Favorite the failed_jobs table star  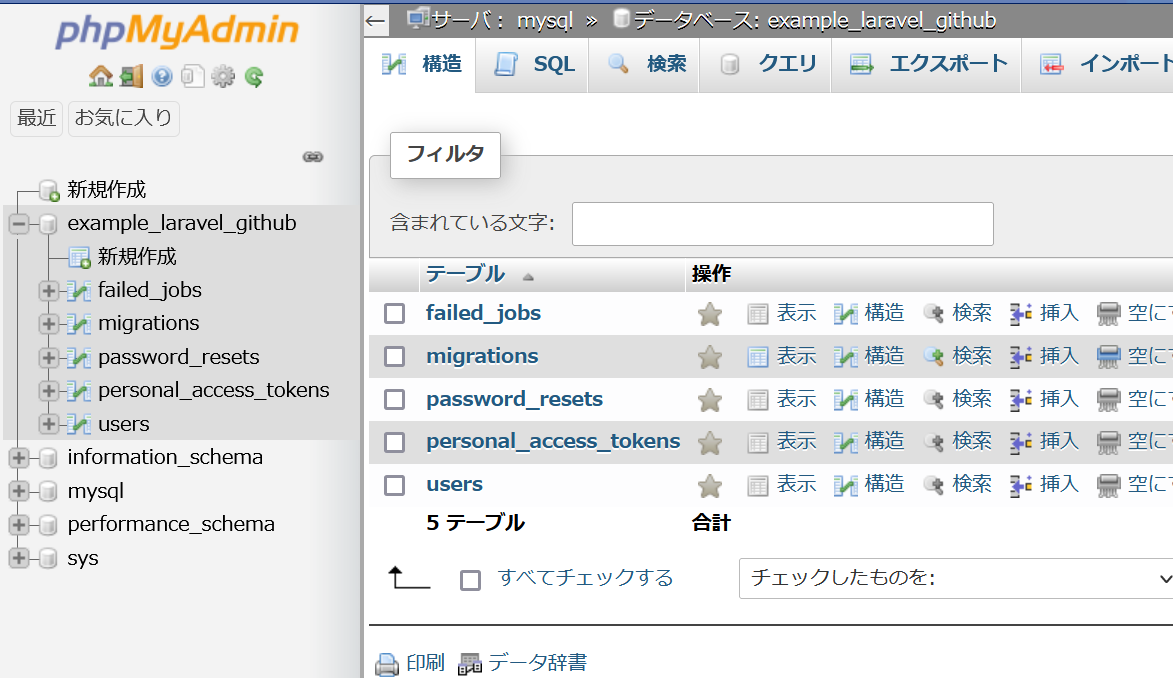[710, 314]
